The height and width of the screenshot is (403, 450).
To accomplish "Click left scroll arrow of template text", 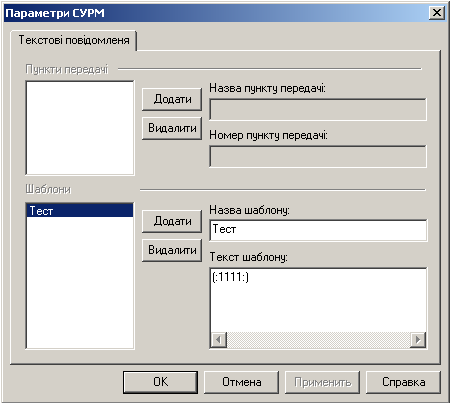I will click(219, 340).
